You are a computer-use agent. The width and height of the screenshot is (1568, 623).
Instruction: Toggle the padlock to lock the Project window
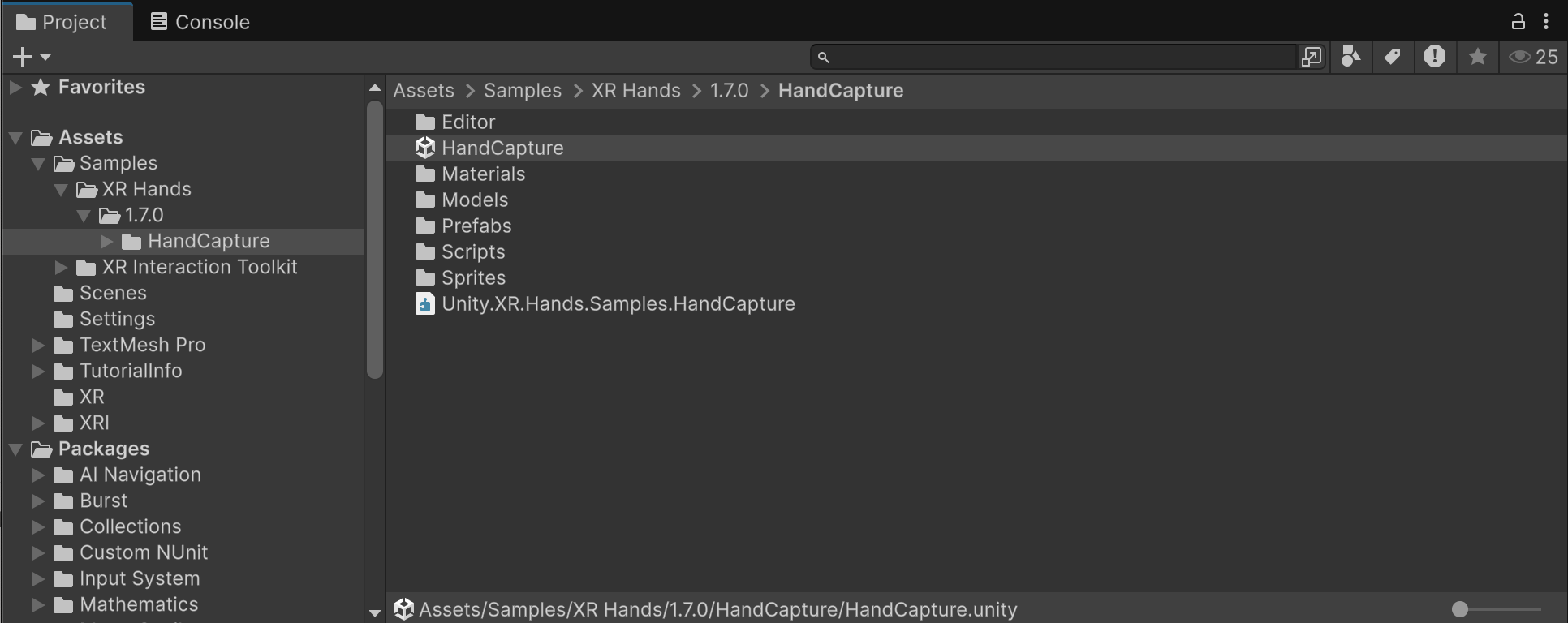click(x=1518, y=22)
